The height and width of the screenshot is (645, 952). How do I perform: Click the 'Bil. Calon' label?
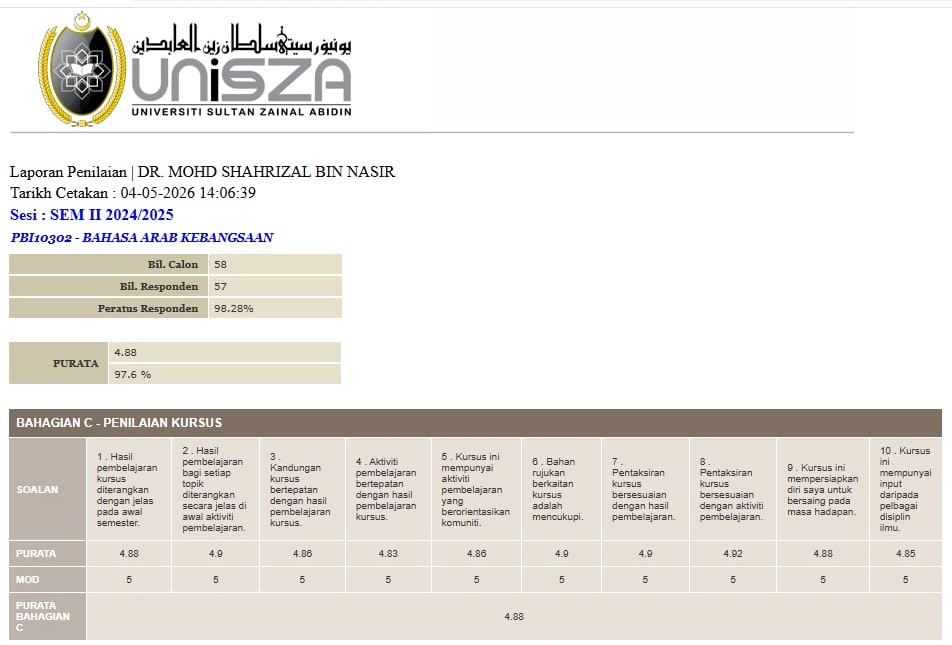point(172,264)
